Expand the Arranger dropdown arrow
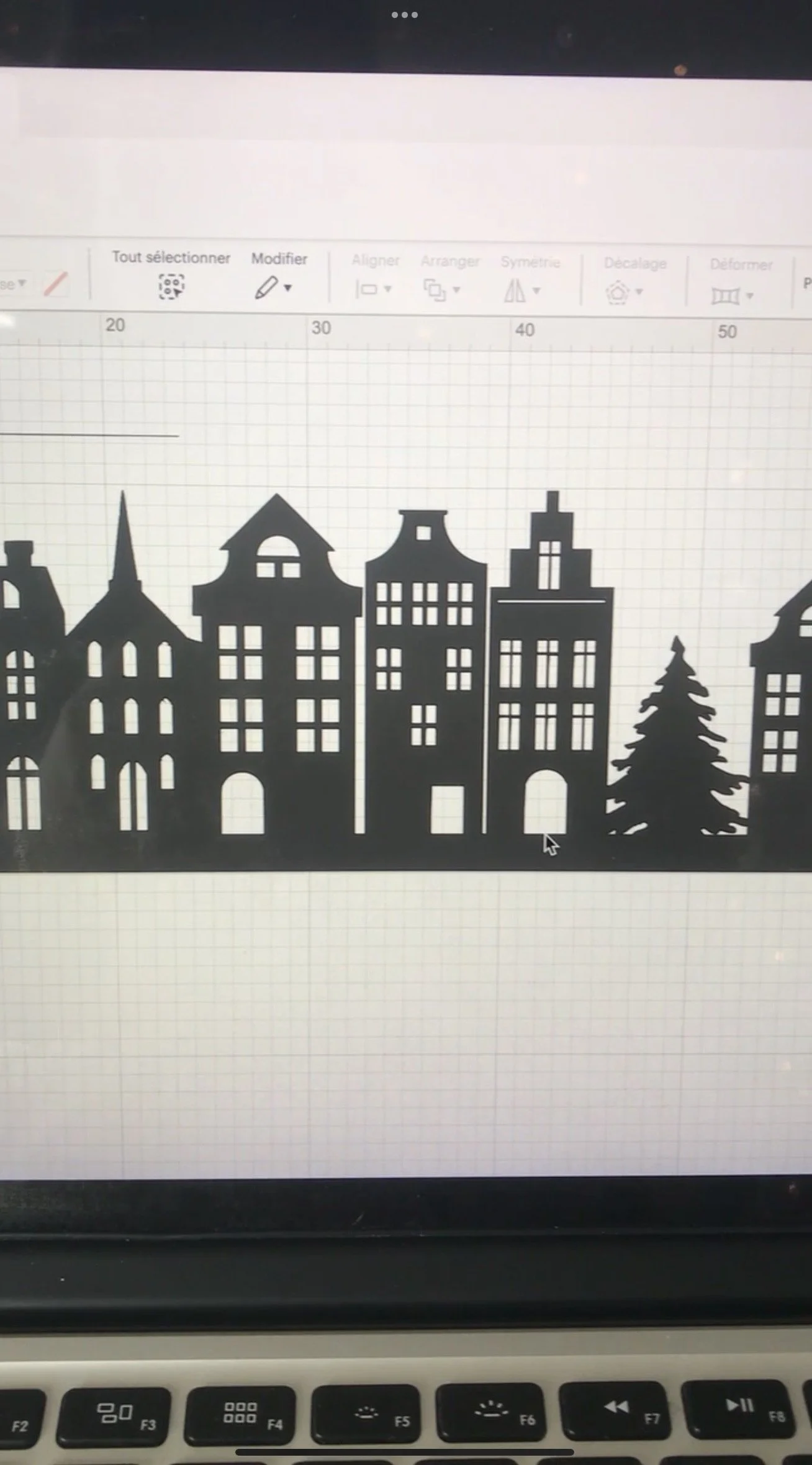812x1465 pixels. 456,290
